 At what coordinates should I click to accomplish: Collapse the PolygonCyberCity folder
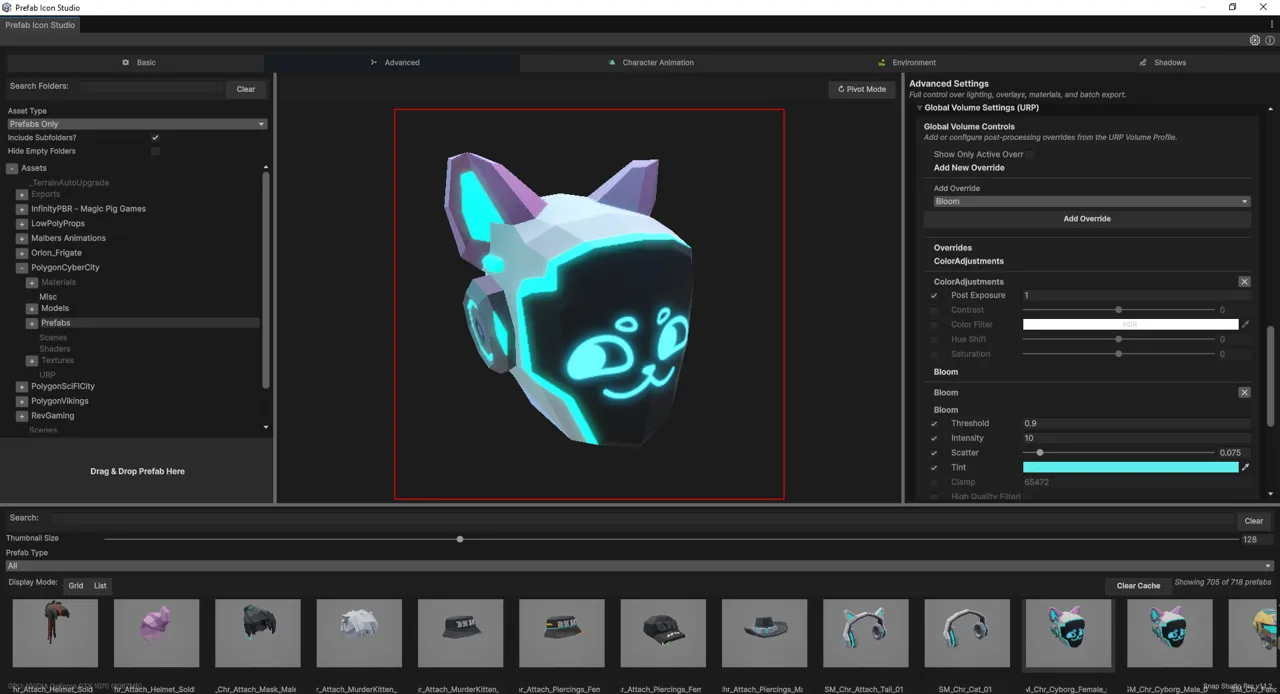click(x=22, y=268)
